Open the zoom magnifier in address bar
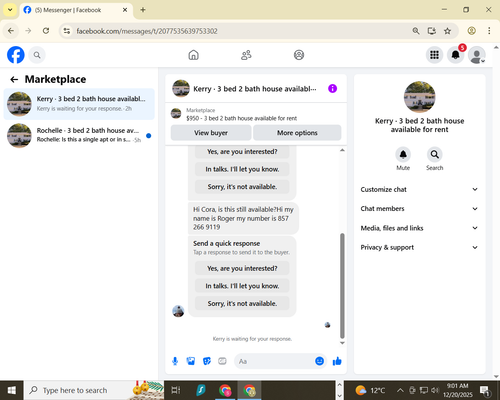Image resolution: width=500 pixels, height=400 pixels. [416, 31]
